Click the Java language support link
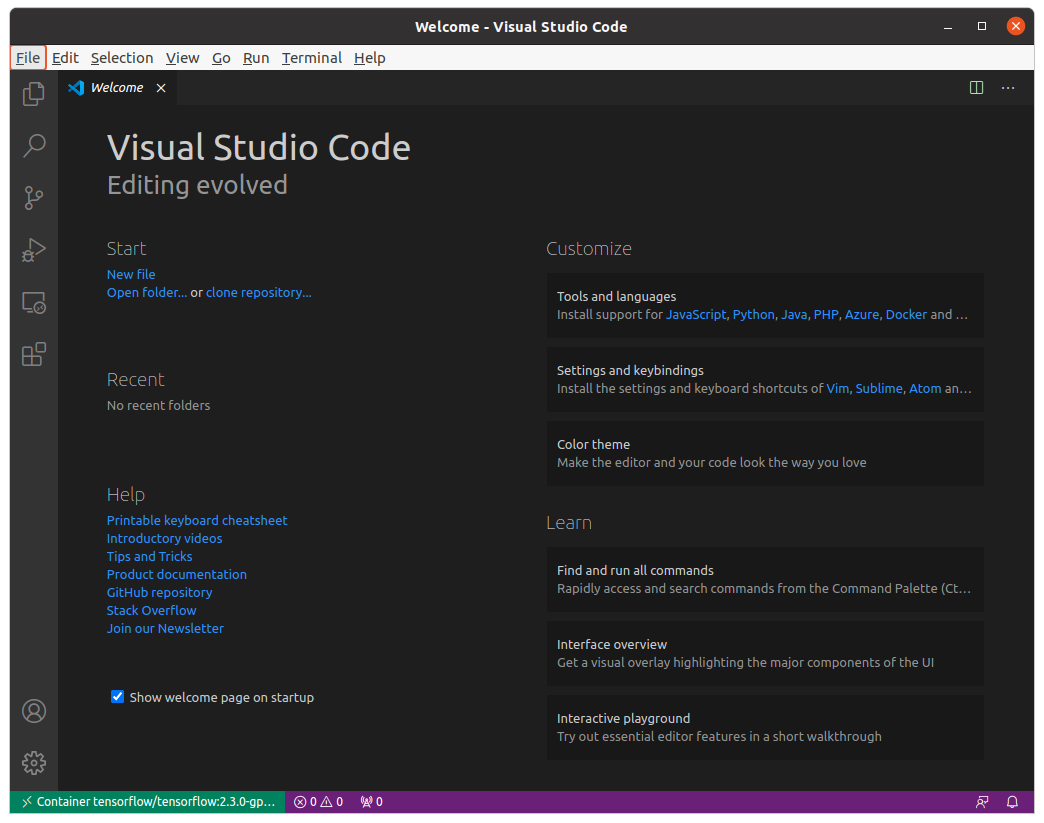 [x=794, y=314]
